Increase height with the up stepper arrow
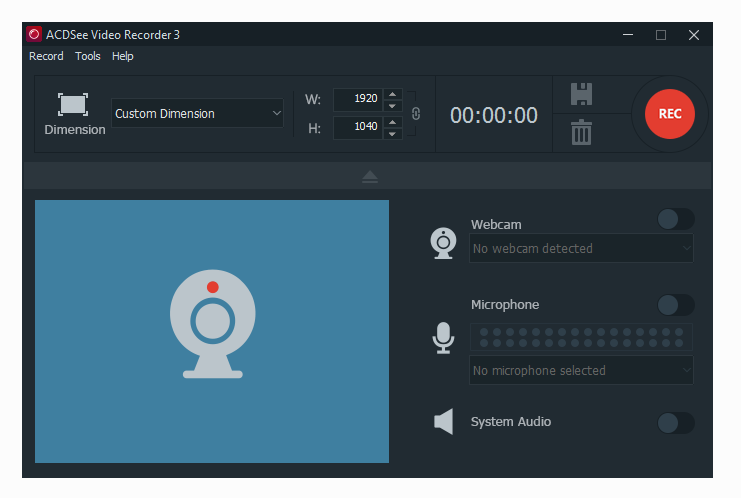Screen dimensions: 741x498 [x=392, y=122]
